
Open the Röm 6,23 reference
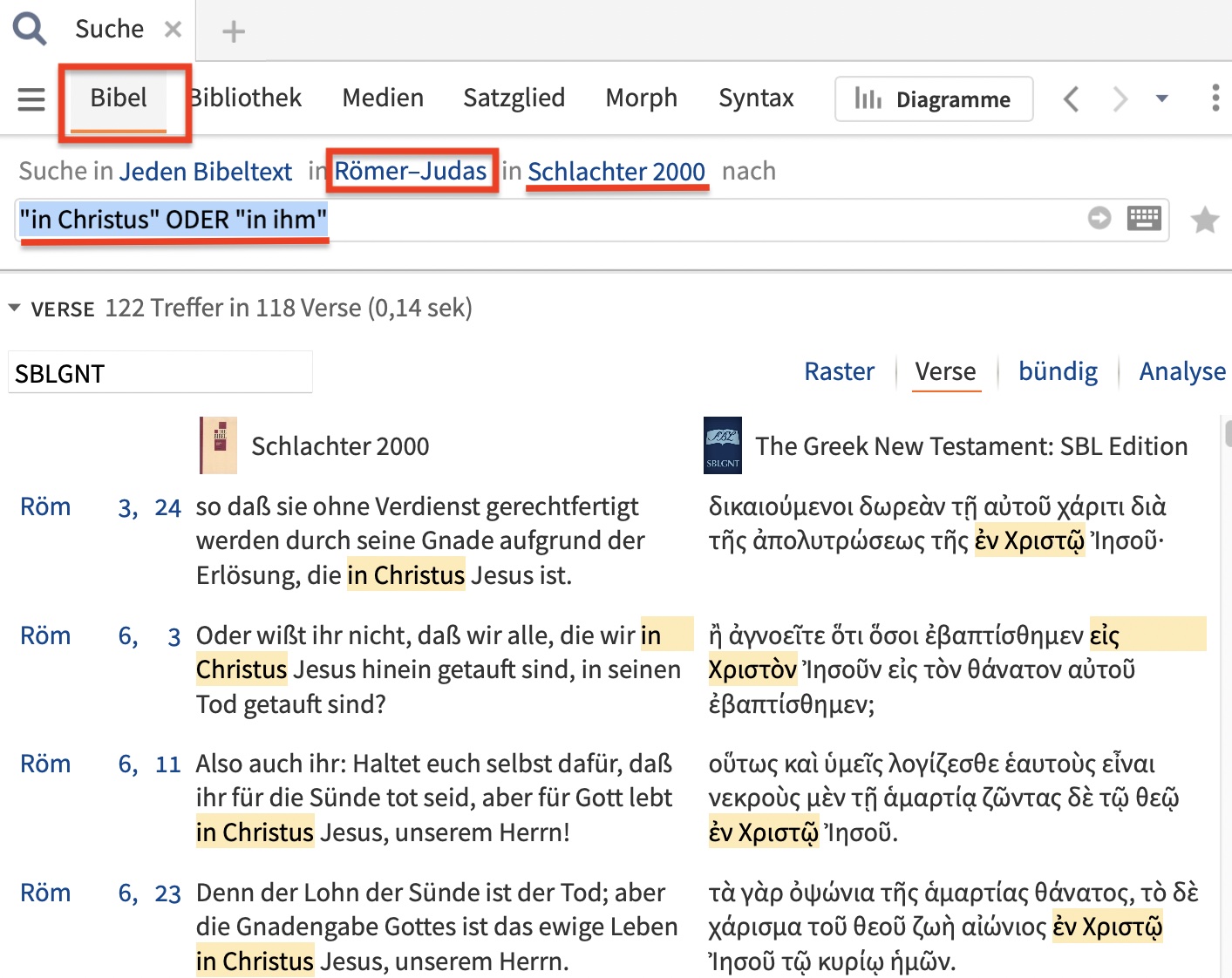[100, 893]
